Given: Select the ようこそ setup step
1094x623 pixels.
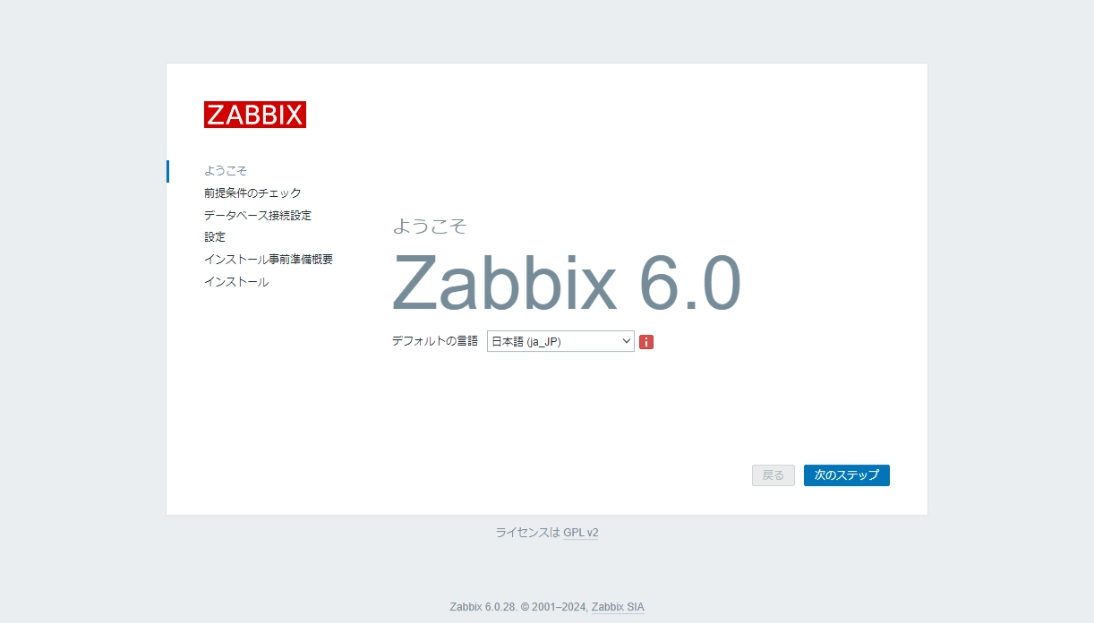Looking at the screenshot, I should click(225, 170).
